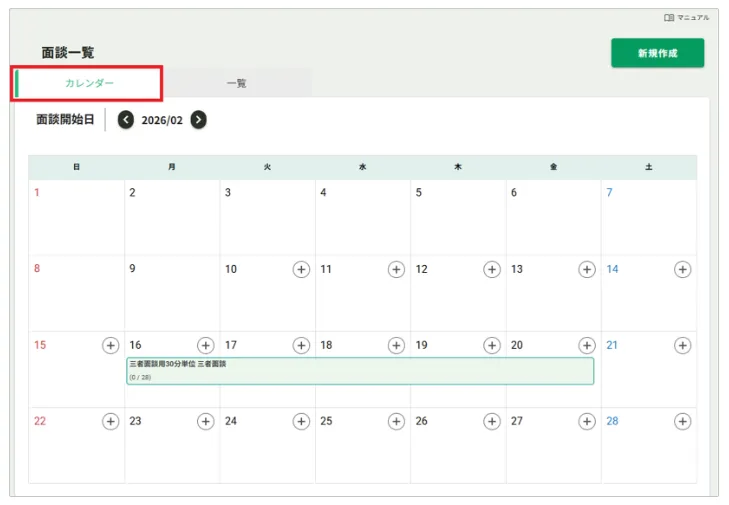Image resolution: width=729 pixels, height=505 pixels.
Task: Open the 三者面談 event bar
Action: pyautogui.click(x=360, y=371)
